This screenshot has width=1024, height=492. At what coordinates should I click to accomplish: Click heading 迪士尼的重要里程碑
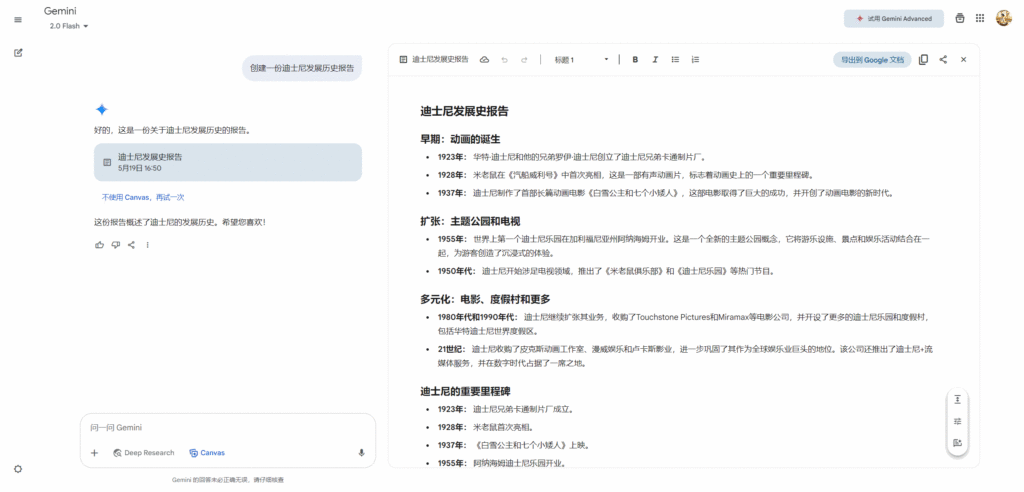(465, 391)
